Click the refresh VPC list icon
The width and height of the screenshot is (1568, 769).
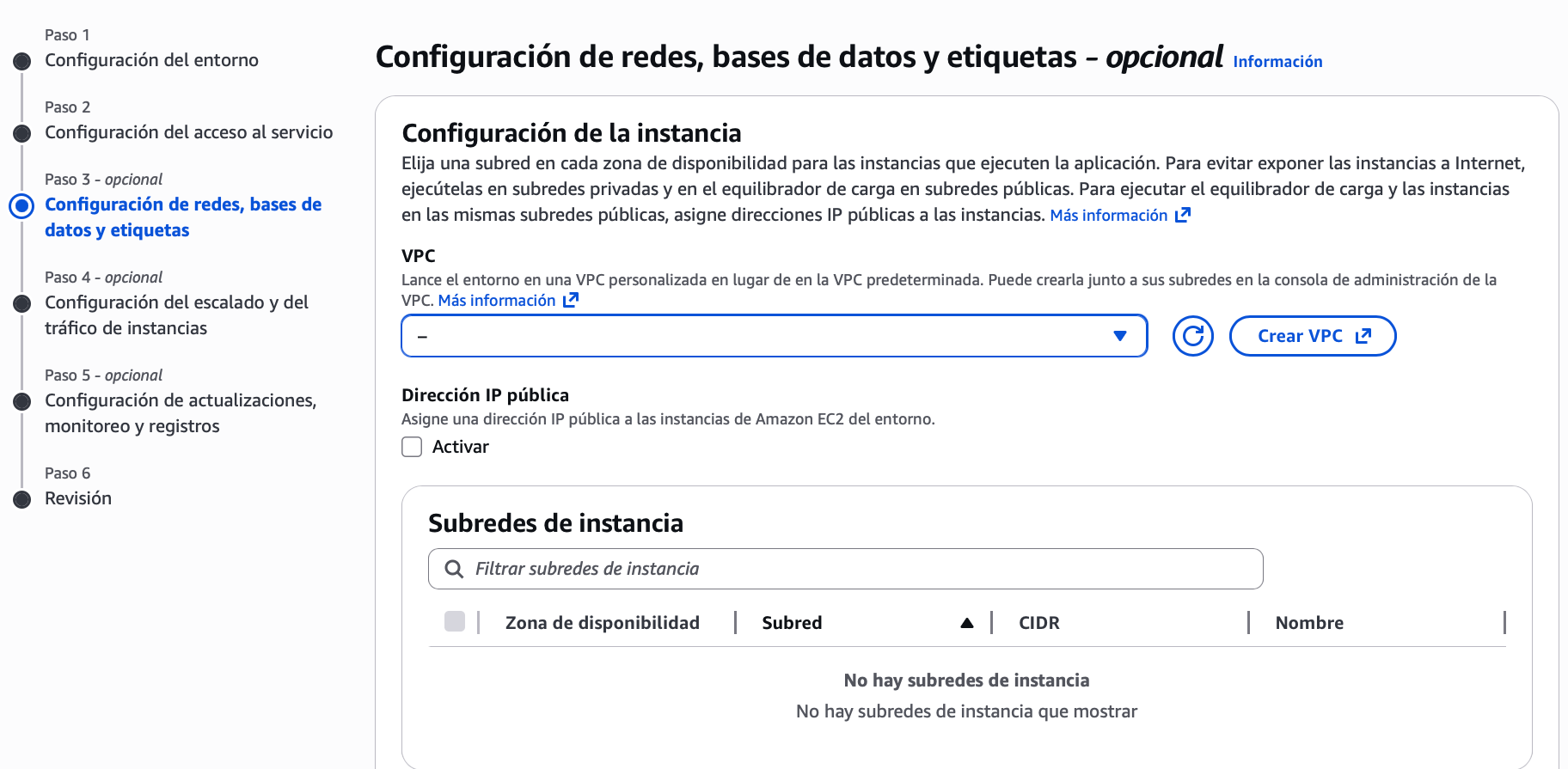tap(1192, 336)
